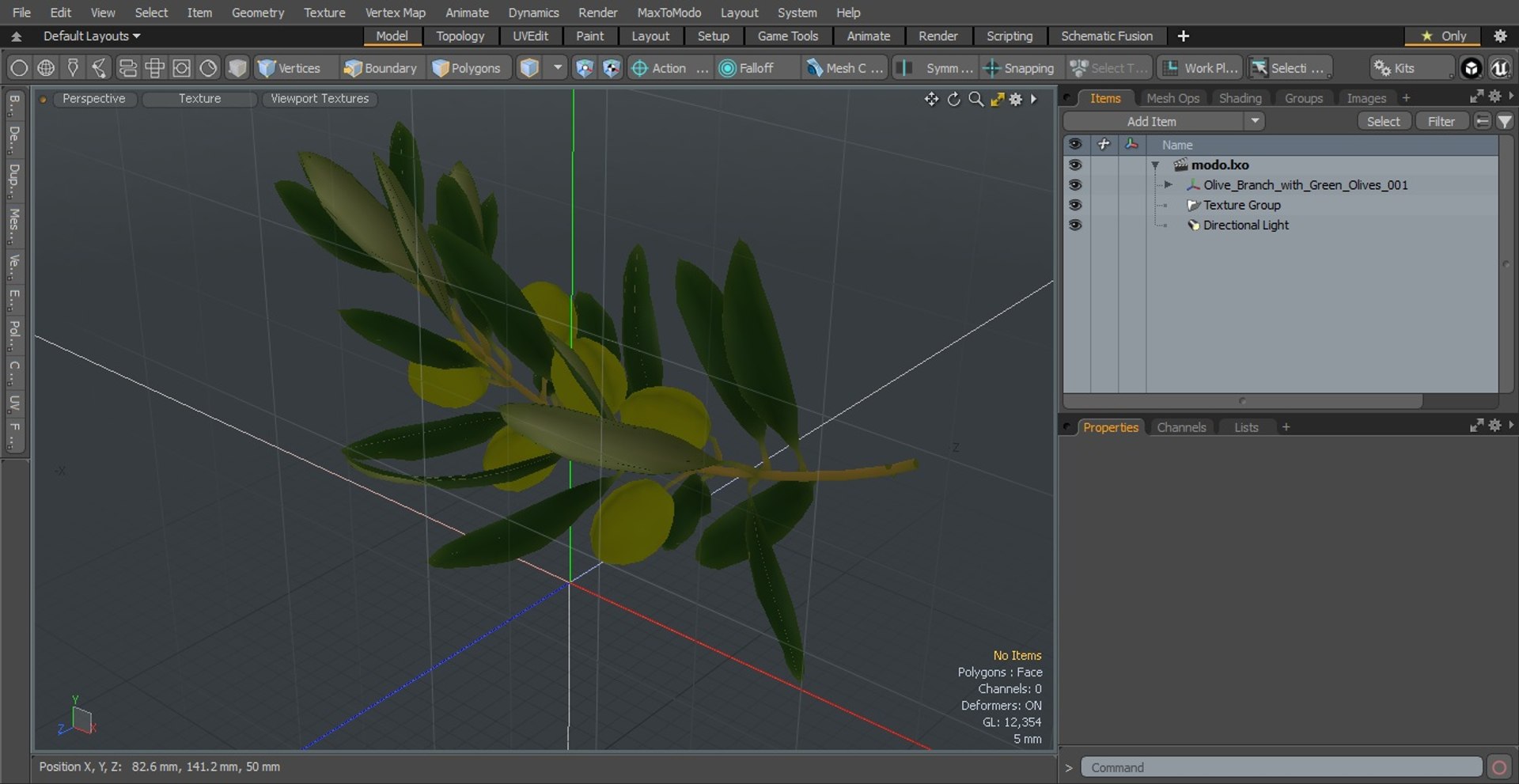The height and width of the screenshot is (784, 1519).
Task: Switch to the Mesh Ops tab
Action: [1172, 98]
